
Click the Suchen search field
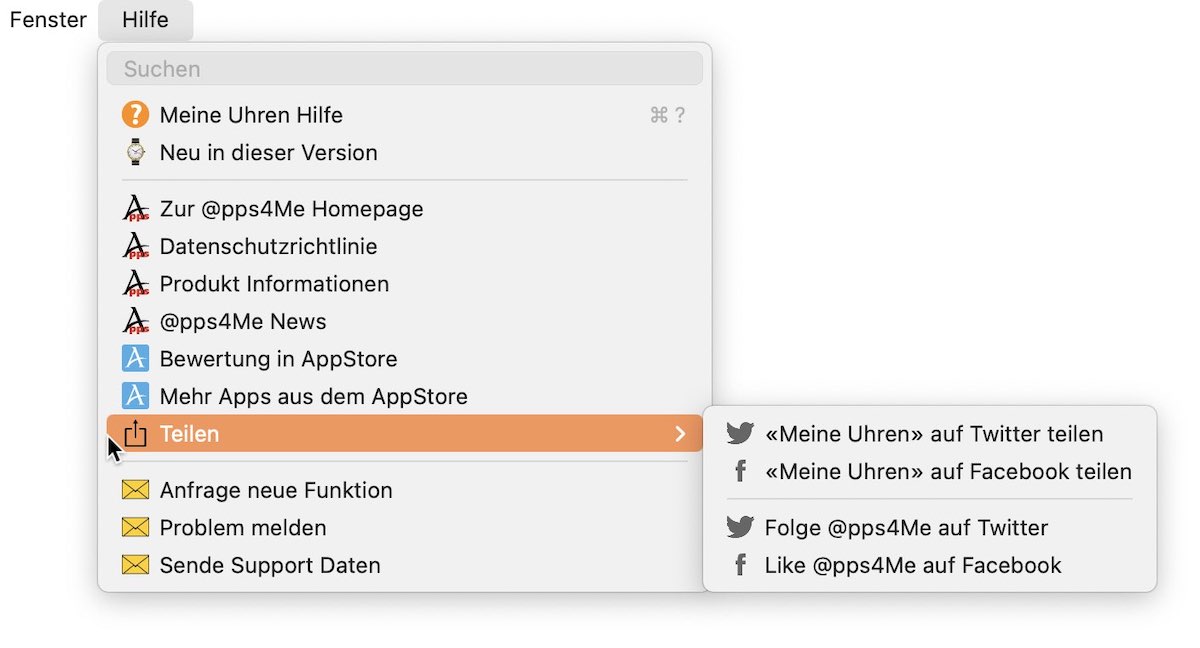pos(405,69)
